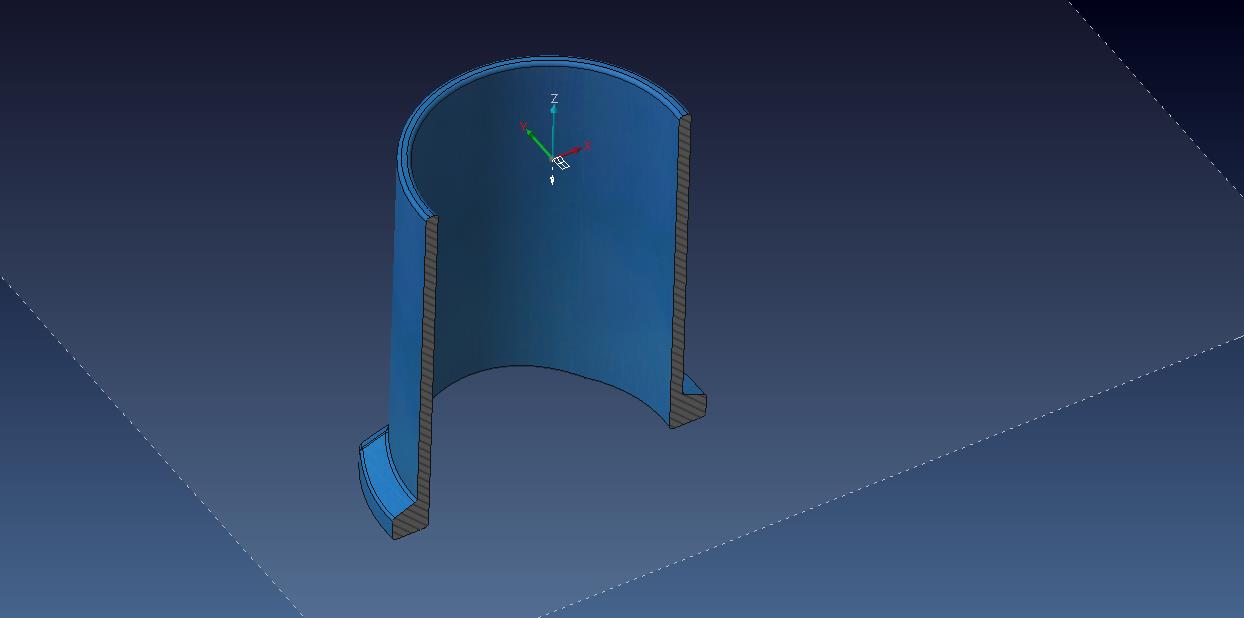This screenshot has height=618, width=1244.
Task: Click the red X axis arrow
Action: [570, 153]
